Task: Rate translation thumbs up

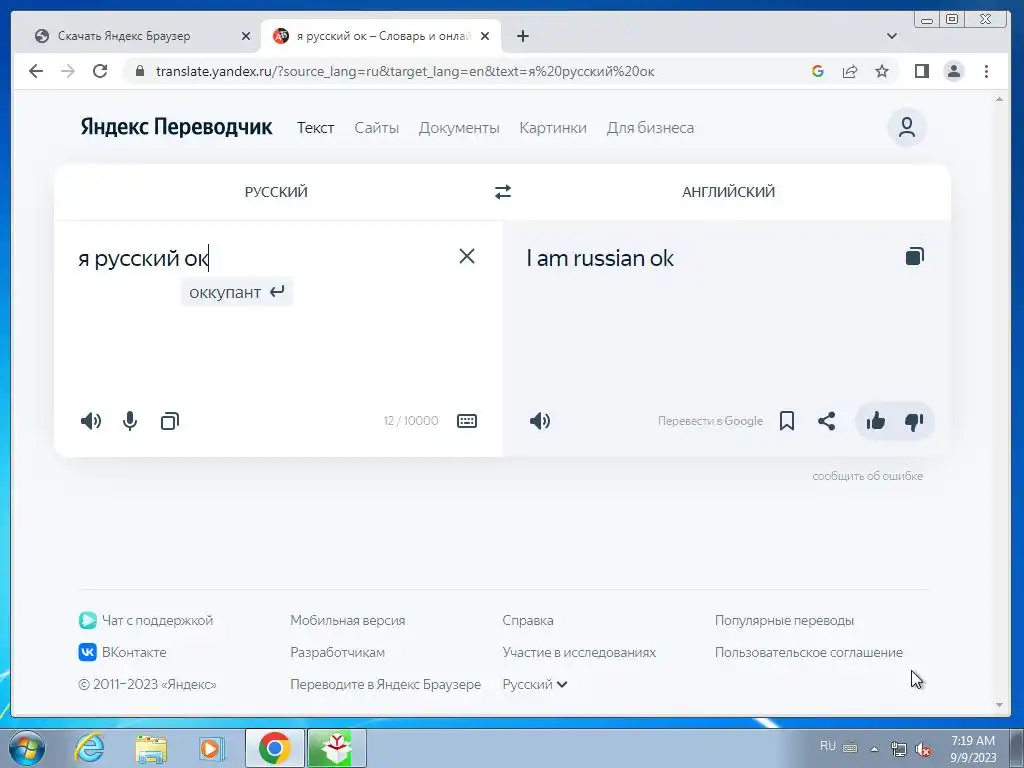Action: (x=876, y=421)
